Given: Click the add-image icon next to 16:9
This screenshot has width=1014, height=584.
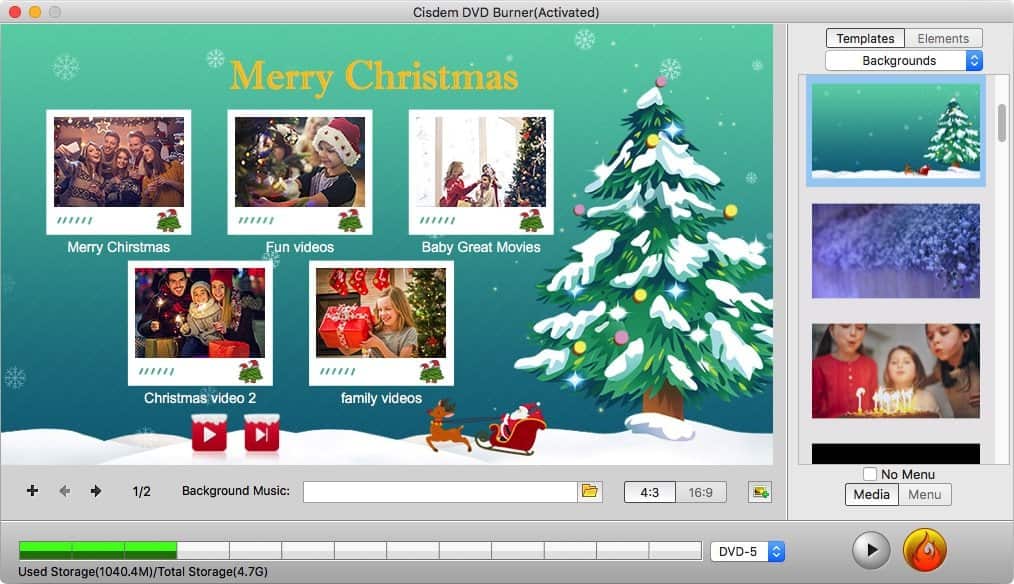Looking at the screenshot, I should (x=759, y=491).
